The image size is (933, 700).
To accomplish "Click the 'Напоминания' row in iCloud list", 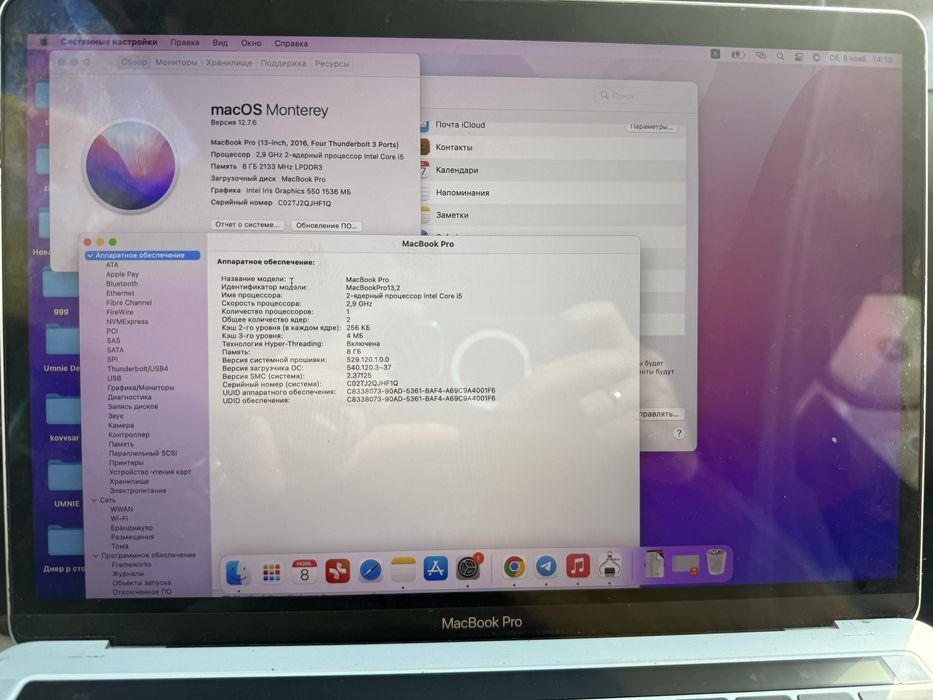I will click(x=552, y=192).
